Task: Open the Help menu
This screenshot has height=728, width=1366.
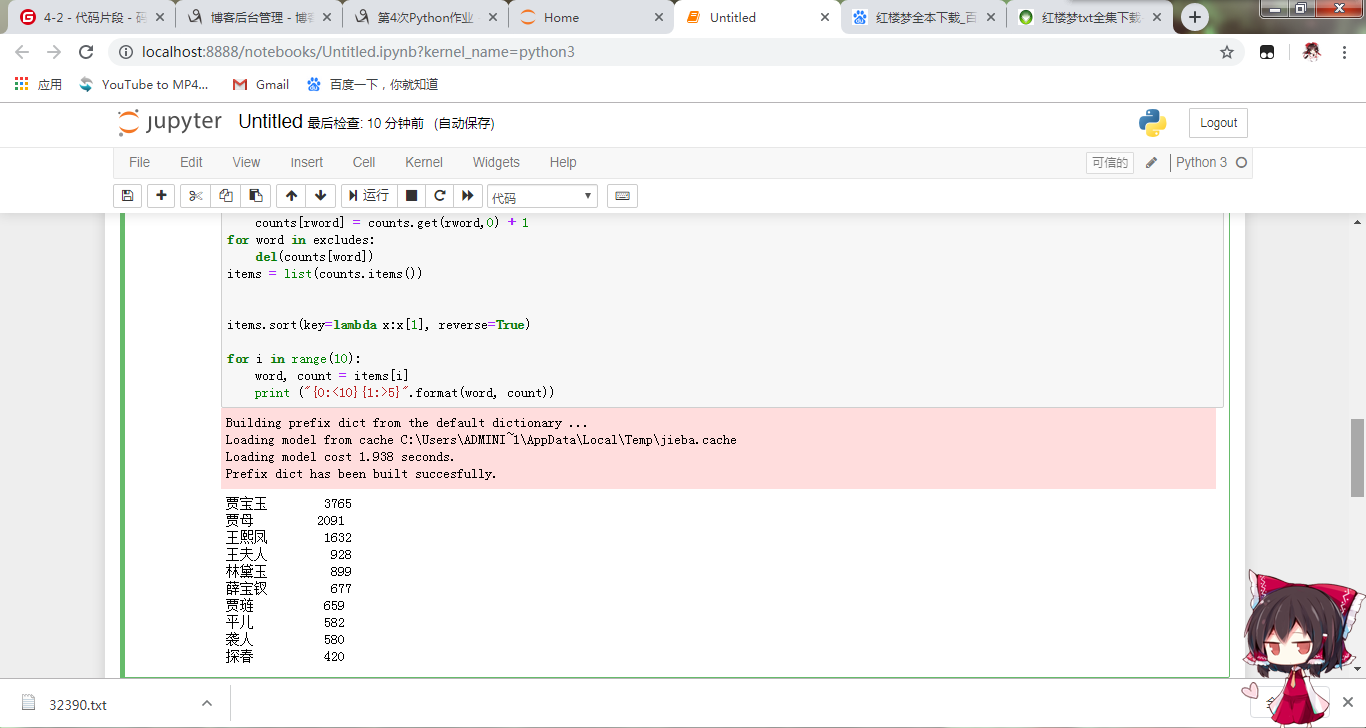Action: coord(563,162)
